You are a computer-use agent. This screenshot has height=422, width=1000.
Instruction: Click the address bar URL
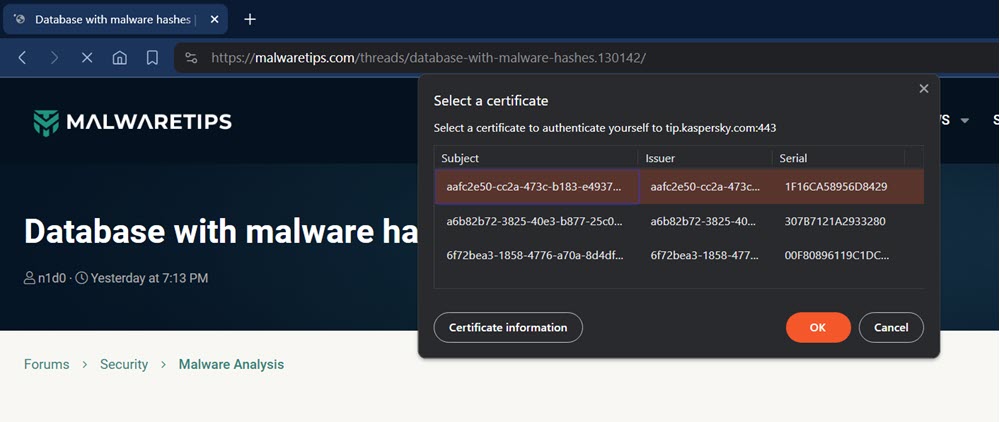tap(429, 58)
